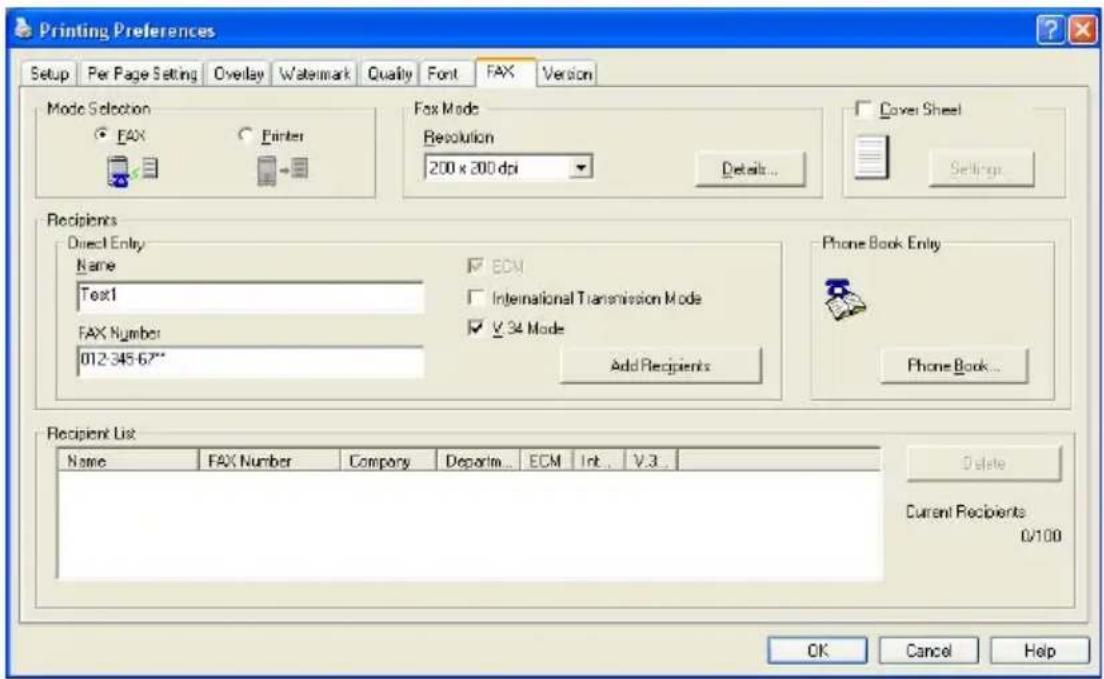Click the Name column header

tap(129, 461)
